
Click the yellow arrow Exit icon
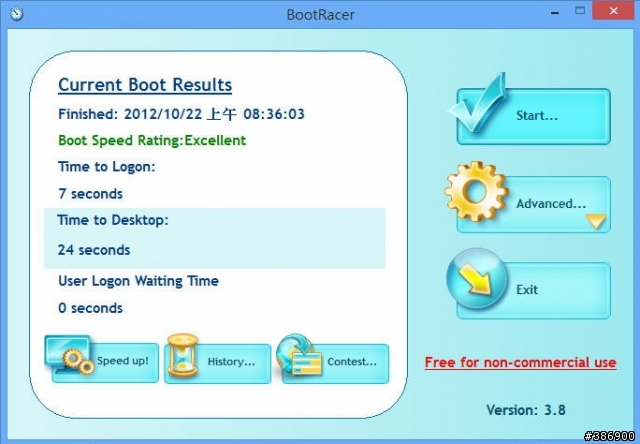477,278
